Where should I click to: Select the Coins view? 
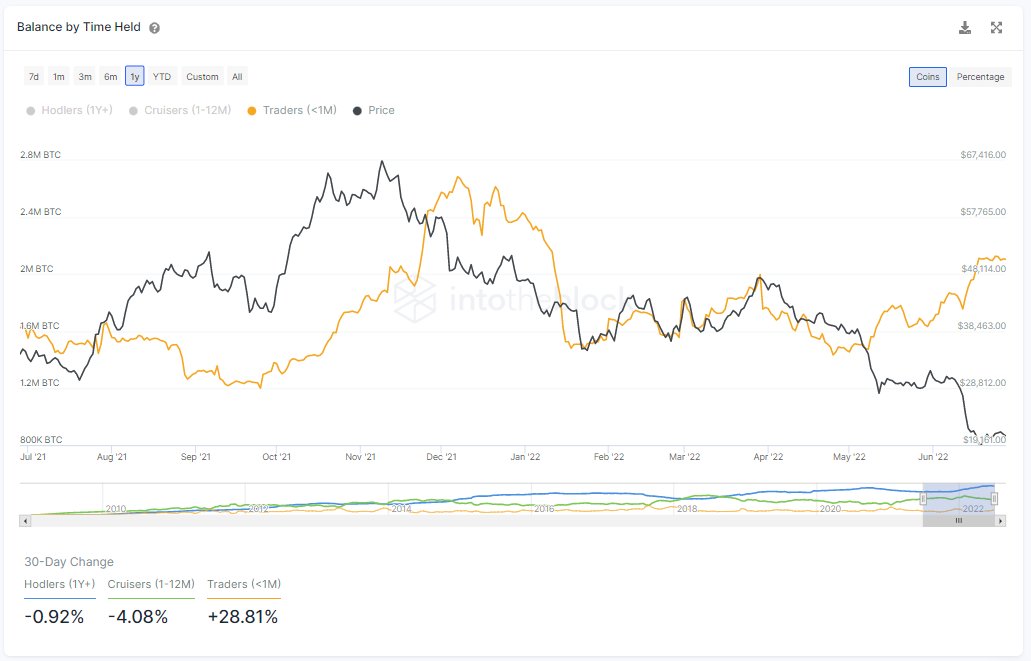point(928,77)
